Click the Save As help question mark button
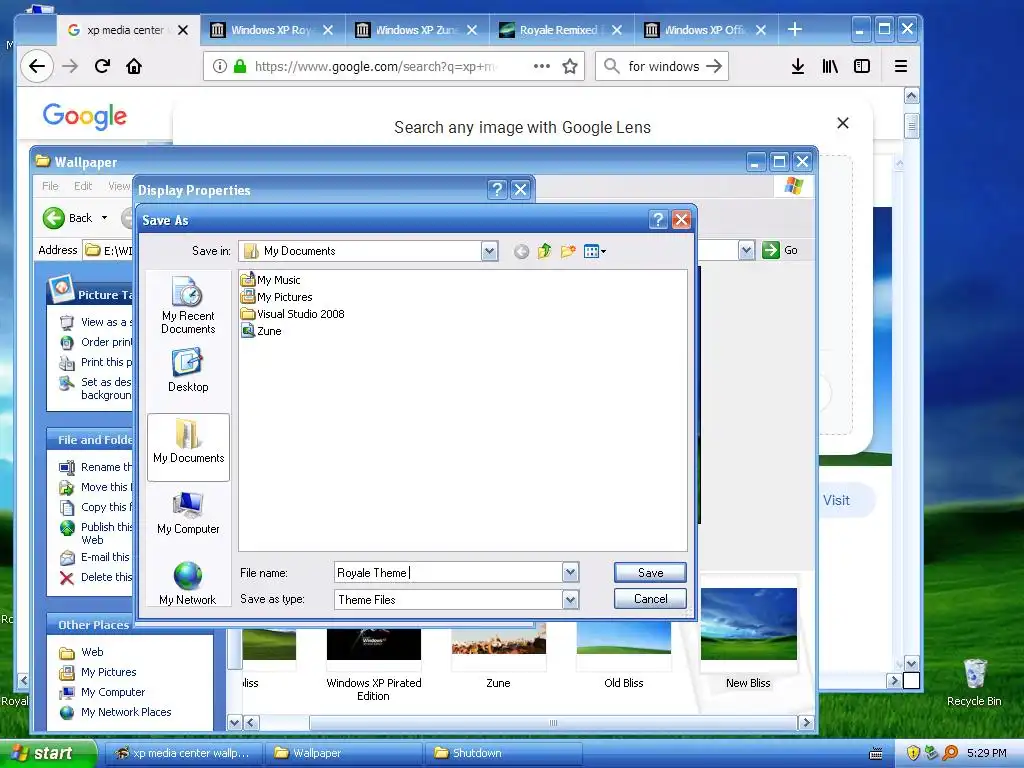This screenshot has height=768, width=1024. (658, 220)
